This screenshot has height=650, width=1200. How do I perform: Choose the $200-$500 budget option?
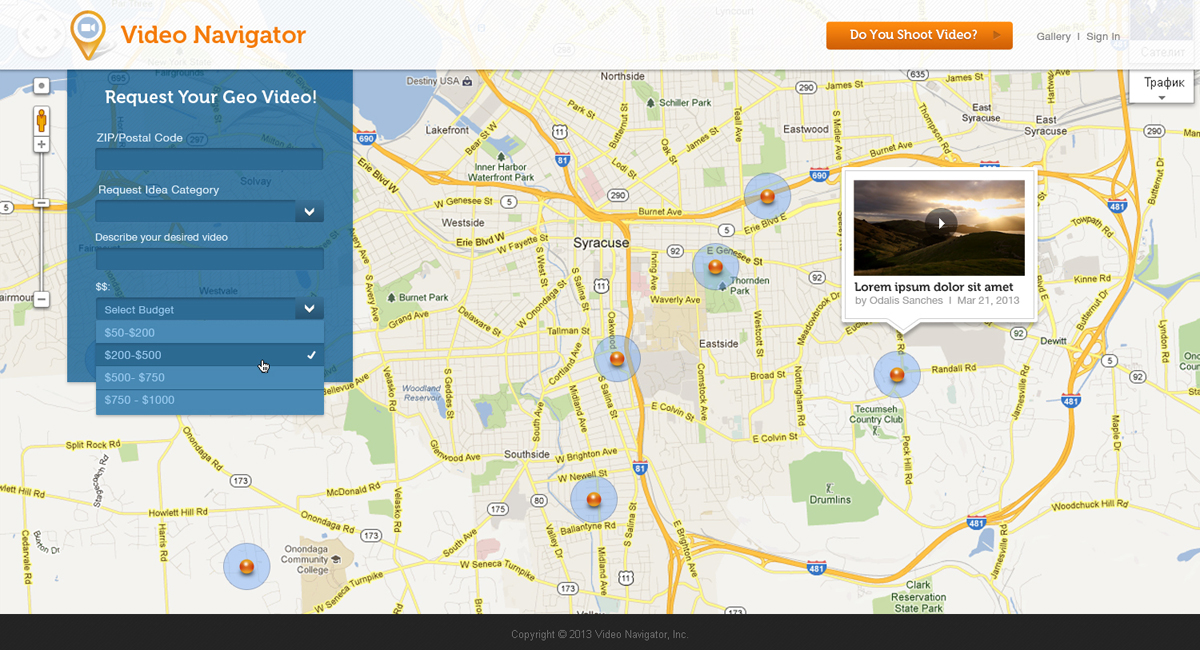point(209,355)
